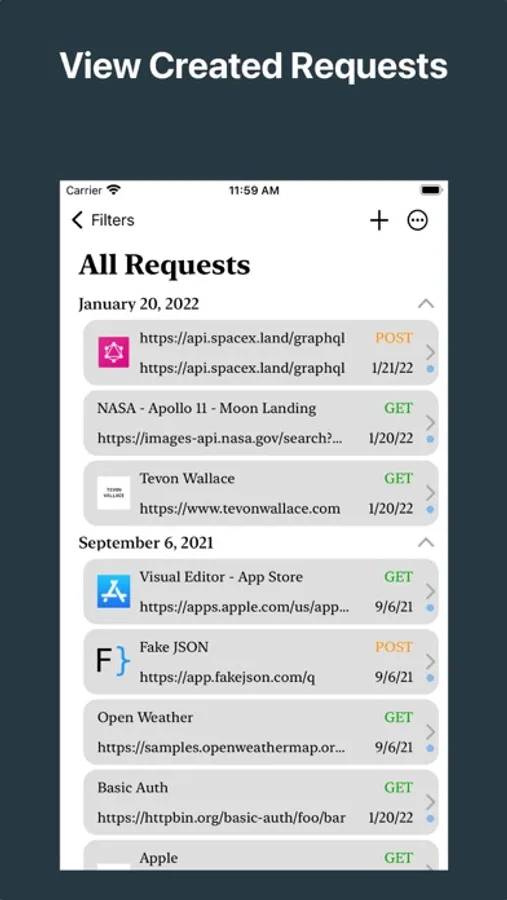Tap the App Store icon
Image resolution: width=507 pixels, height=900 pixels.
coord(114,591)
